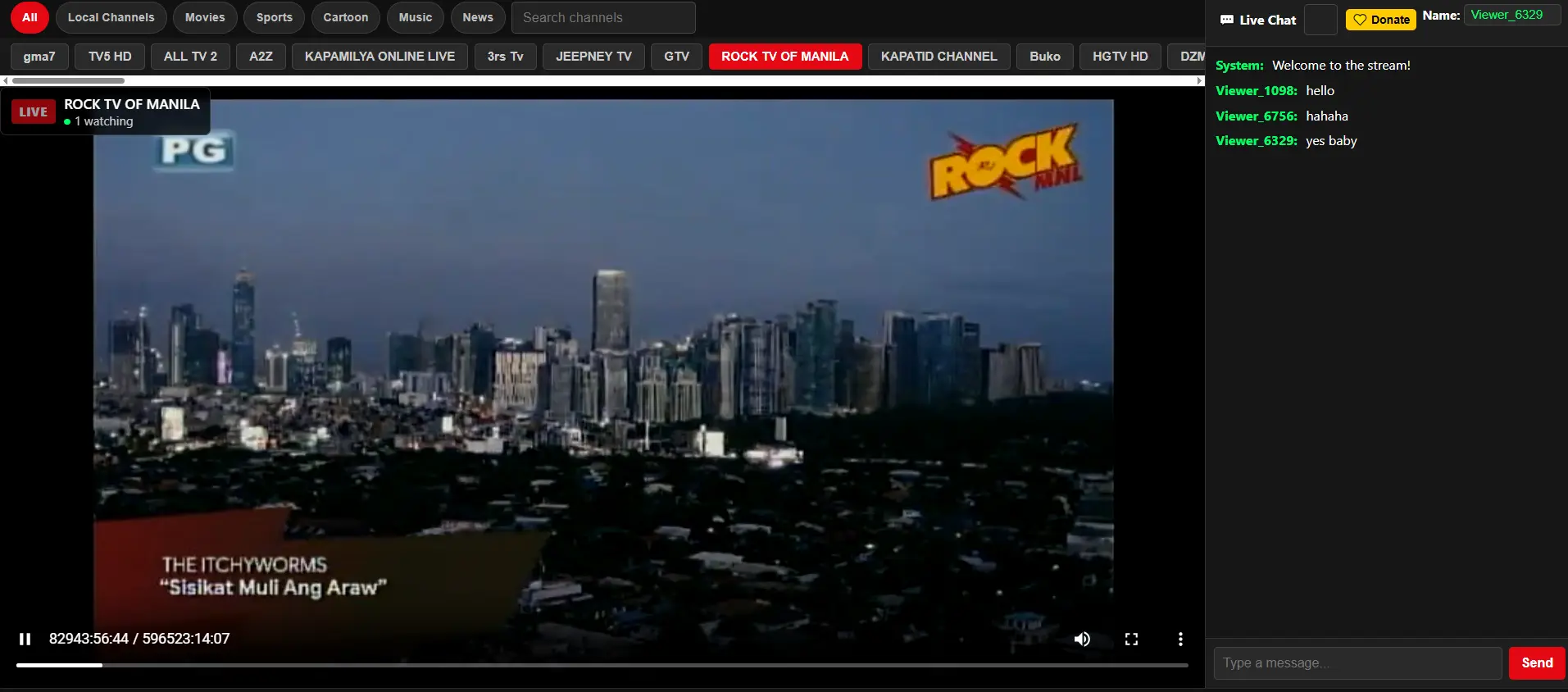The width and height of the screenshot is (1568, 692).
Task: Switch to gma7 channel
Action: (x=39, y=57)
